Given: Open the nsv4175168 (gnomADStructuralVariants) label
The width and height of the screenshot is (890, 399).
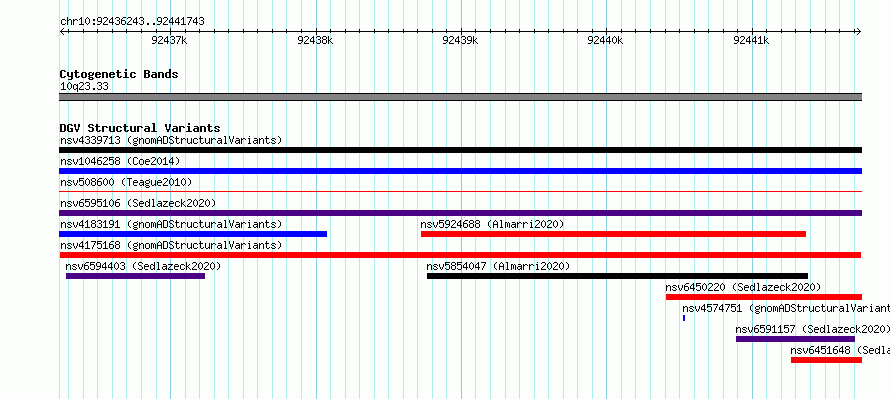Looking at the screenshot, I should [x=171, y=245].
